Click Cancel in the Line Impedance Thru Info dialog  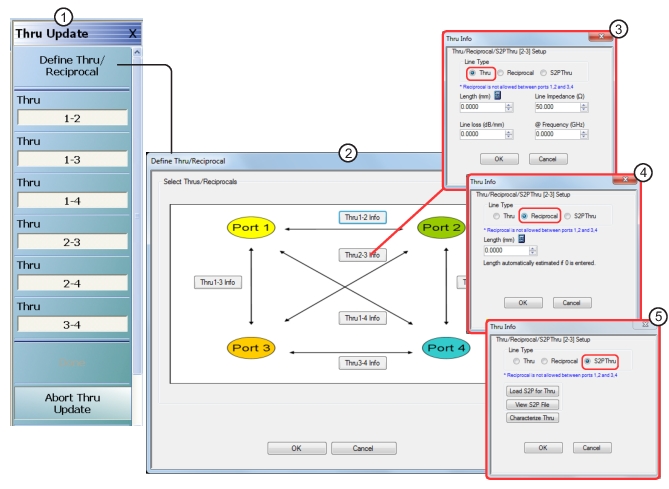pos(548,159)
